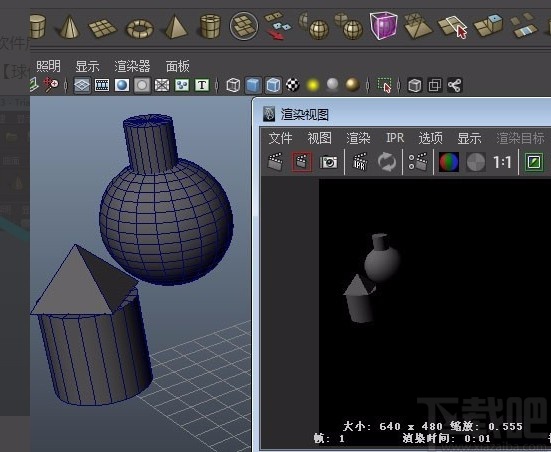Redo previous render clapboard icon
551x452 pixels.
[x=275, y=162]
